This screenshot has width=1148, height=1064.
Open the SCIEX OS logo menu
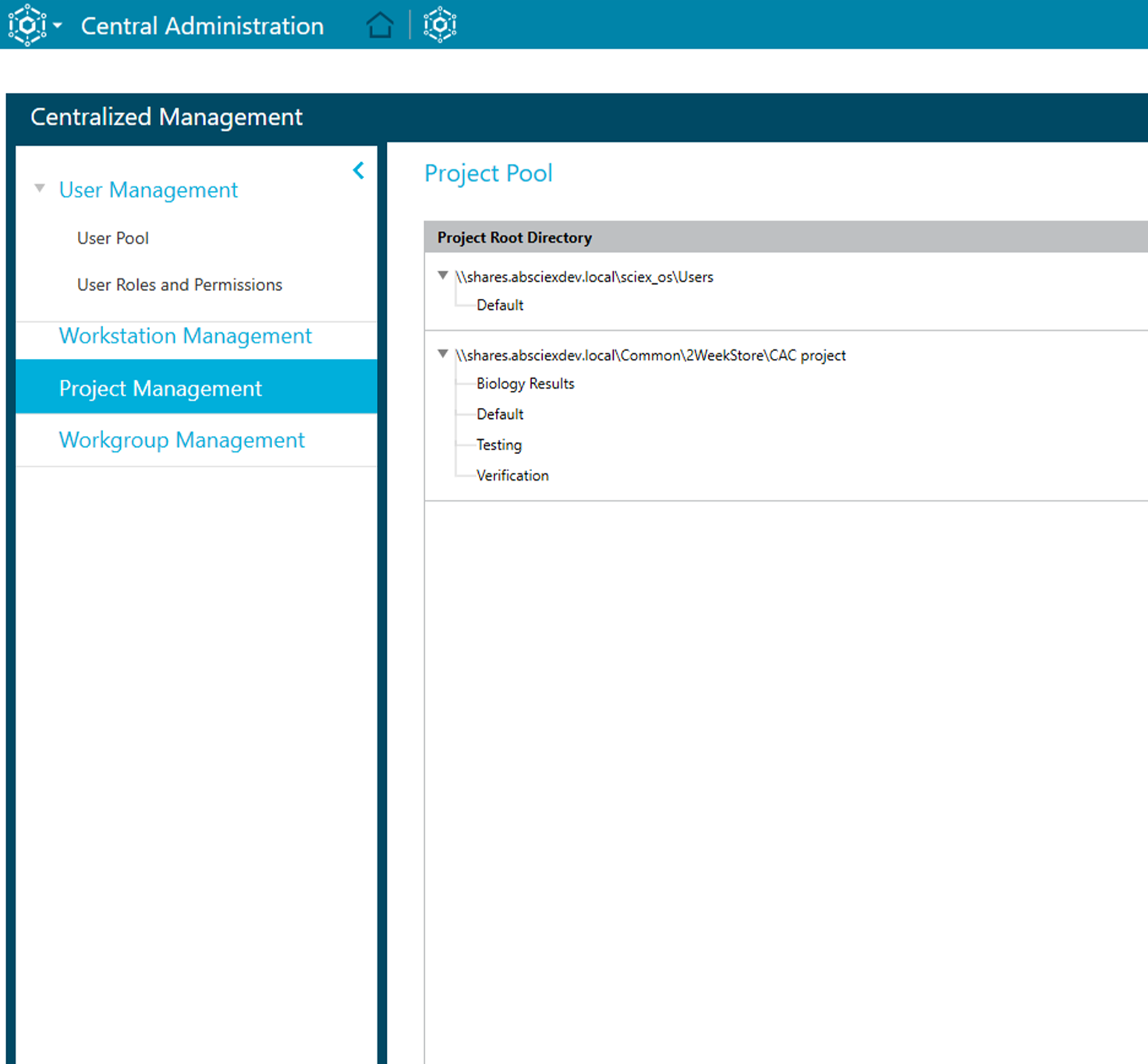coord(27,25)
